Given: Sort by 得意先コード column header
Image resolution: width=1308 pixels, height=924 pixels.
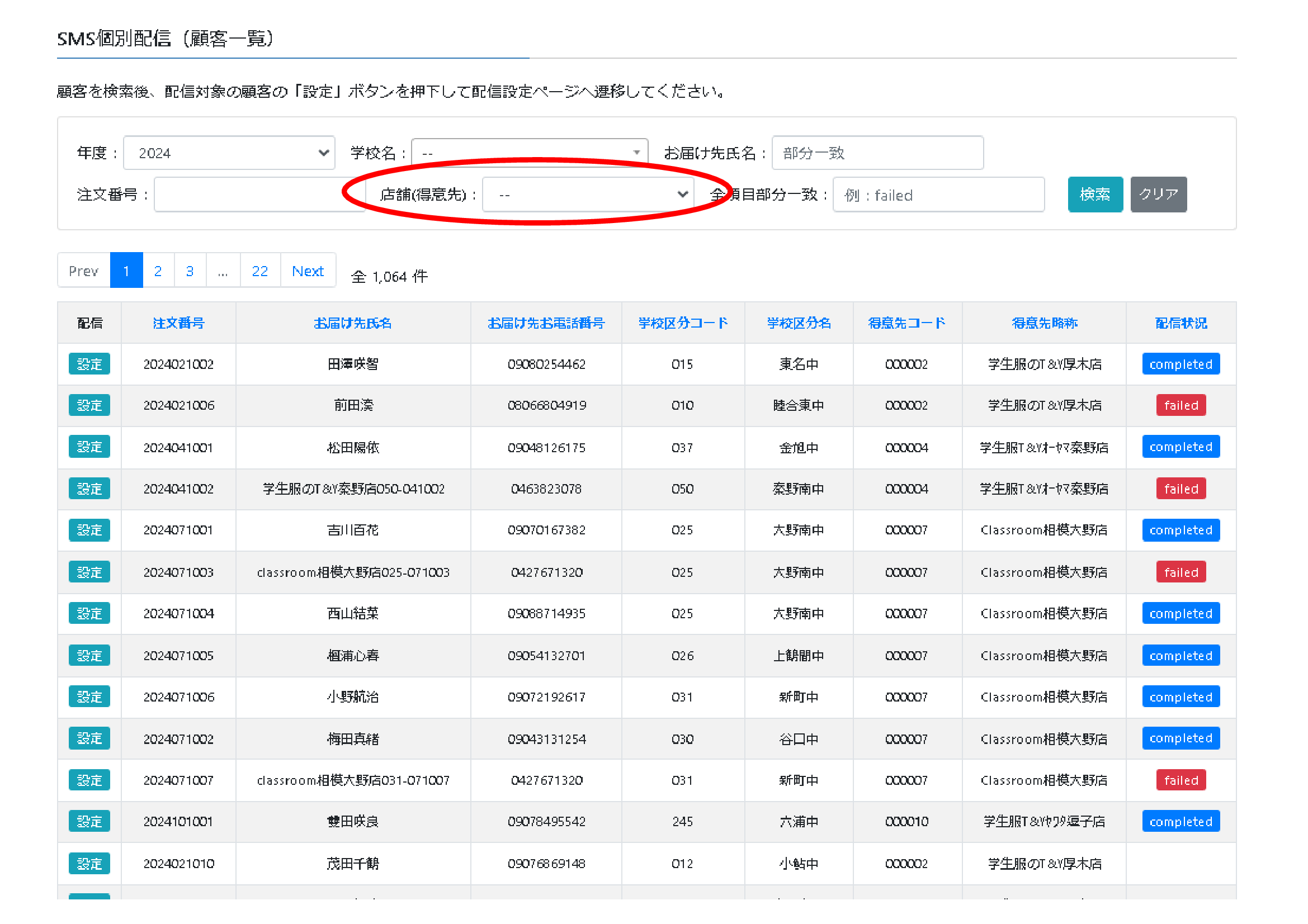Looking at the screenshot, I should click(x=906, y=323).
